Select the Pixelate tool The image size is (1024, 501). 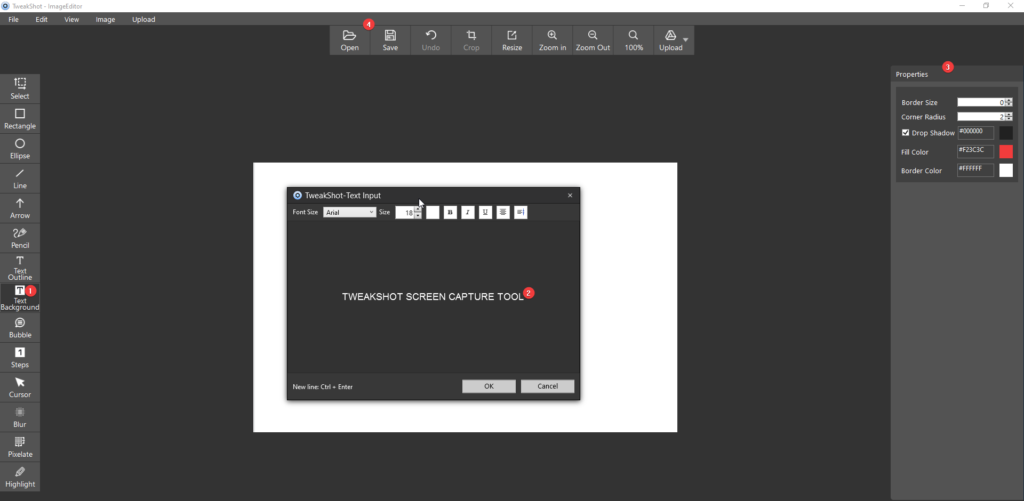coord(20,447)
